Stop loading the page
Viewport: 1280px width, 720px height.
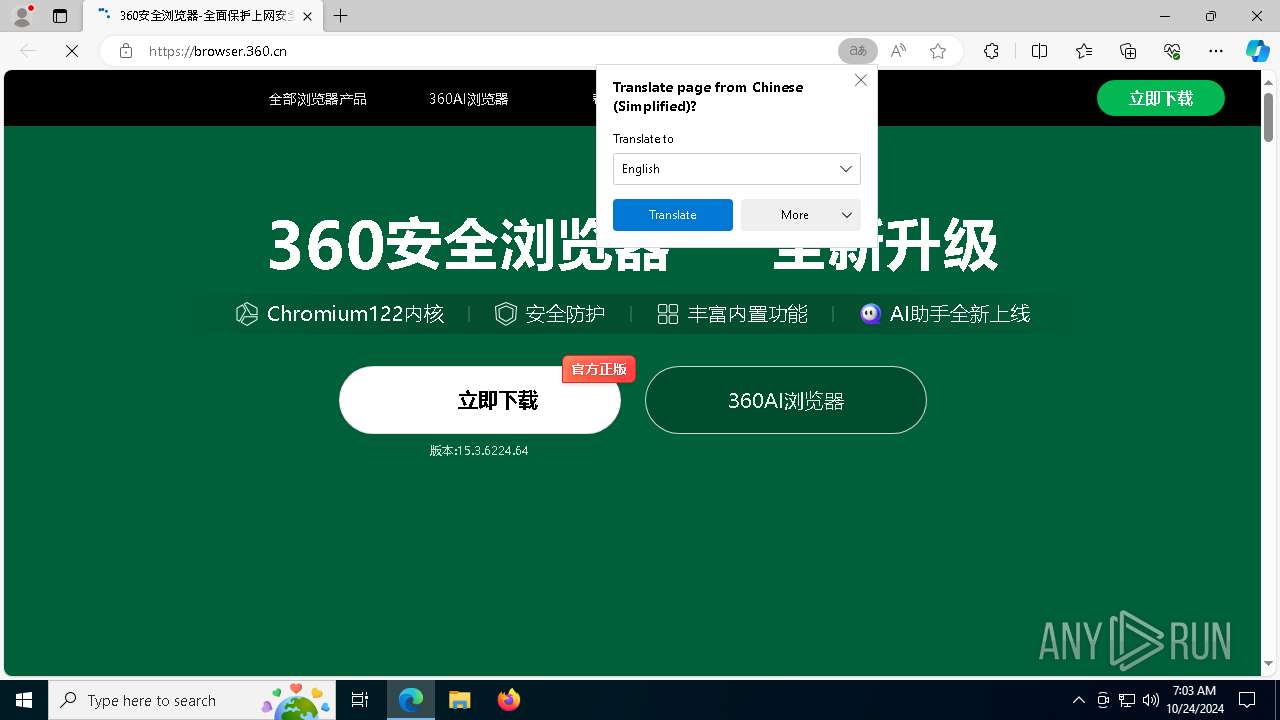72,51
